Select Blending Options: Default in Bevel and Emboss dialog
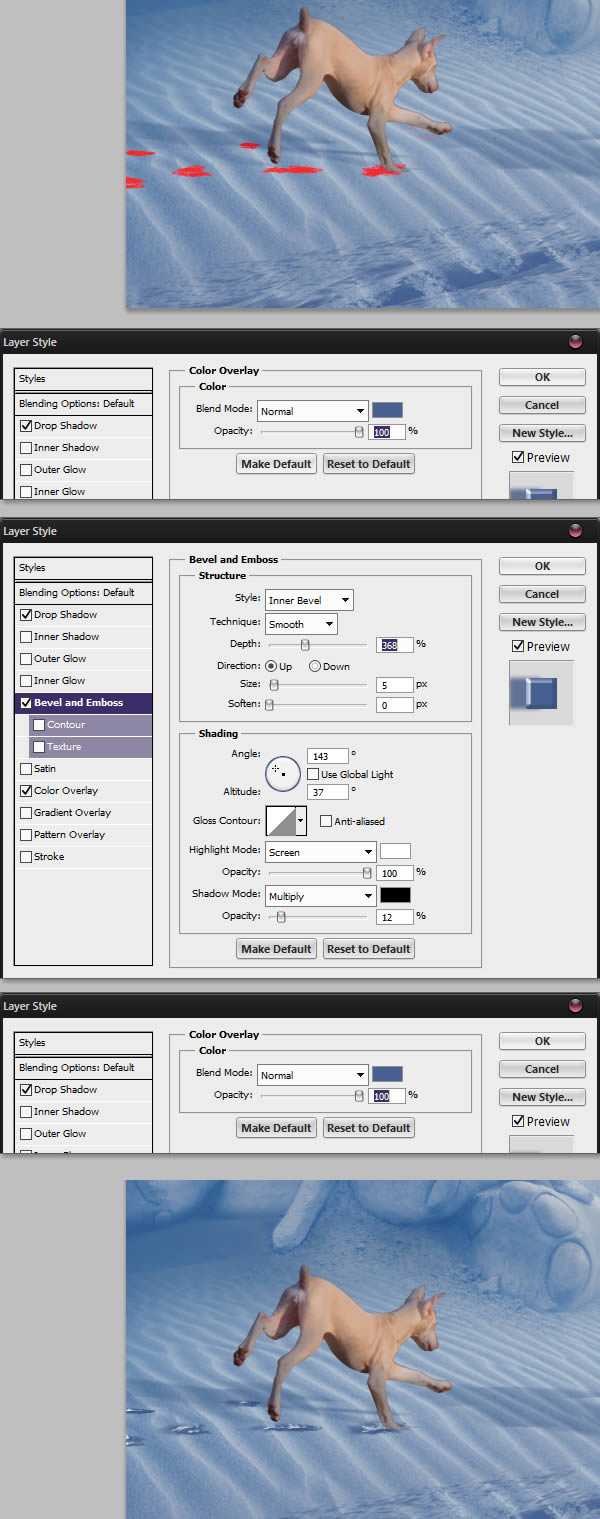The width and height of the screenshot is (600, 1519). (x=84, y=592)
